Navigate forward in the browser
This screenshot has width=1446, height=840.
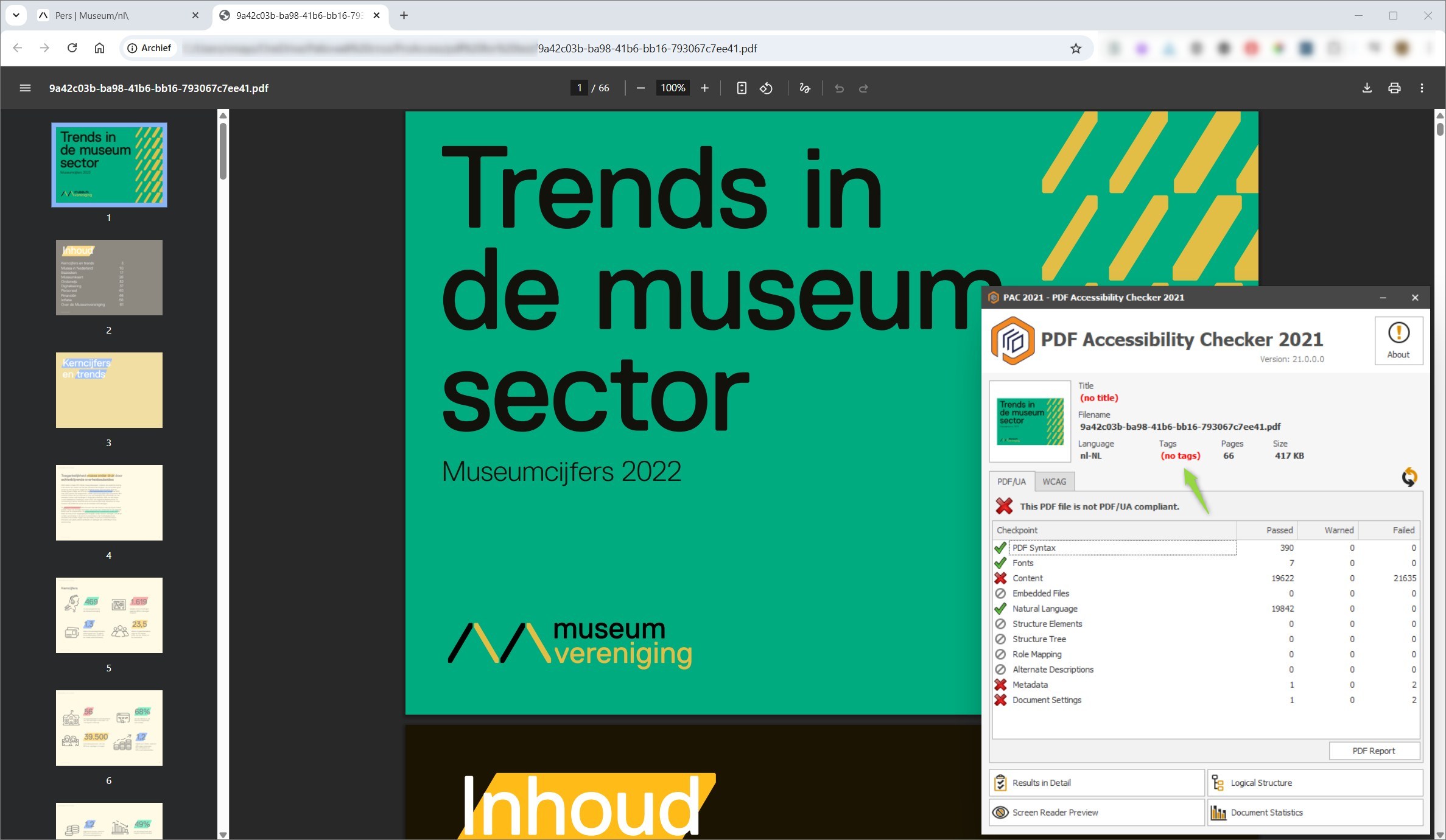44,47
